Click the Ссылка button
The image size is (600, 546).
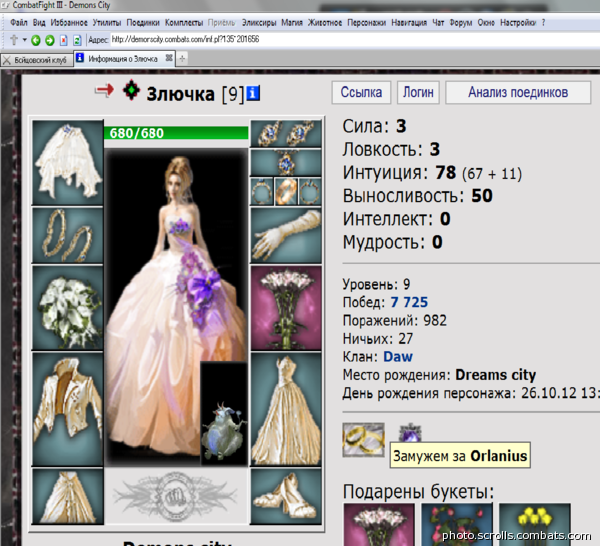[361, 92]
